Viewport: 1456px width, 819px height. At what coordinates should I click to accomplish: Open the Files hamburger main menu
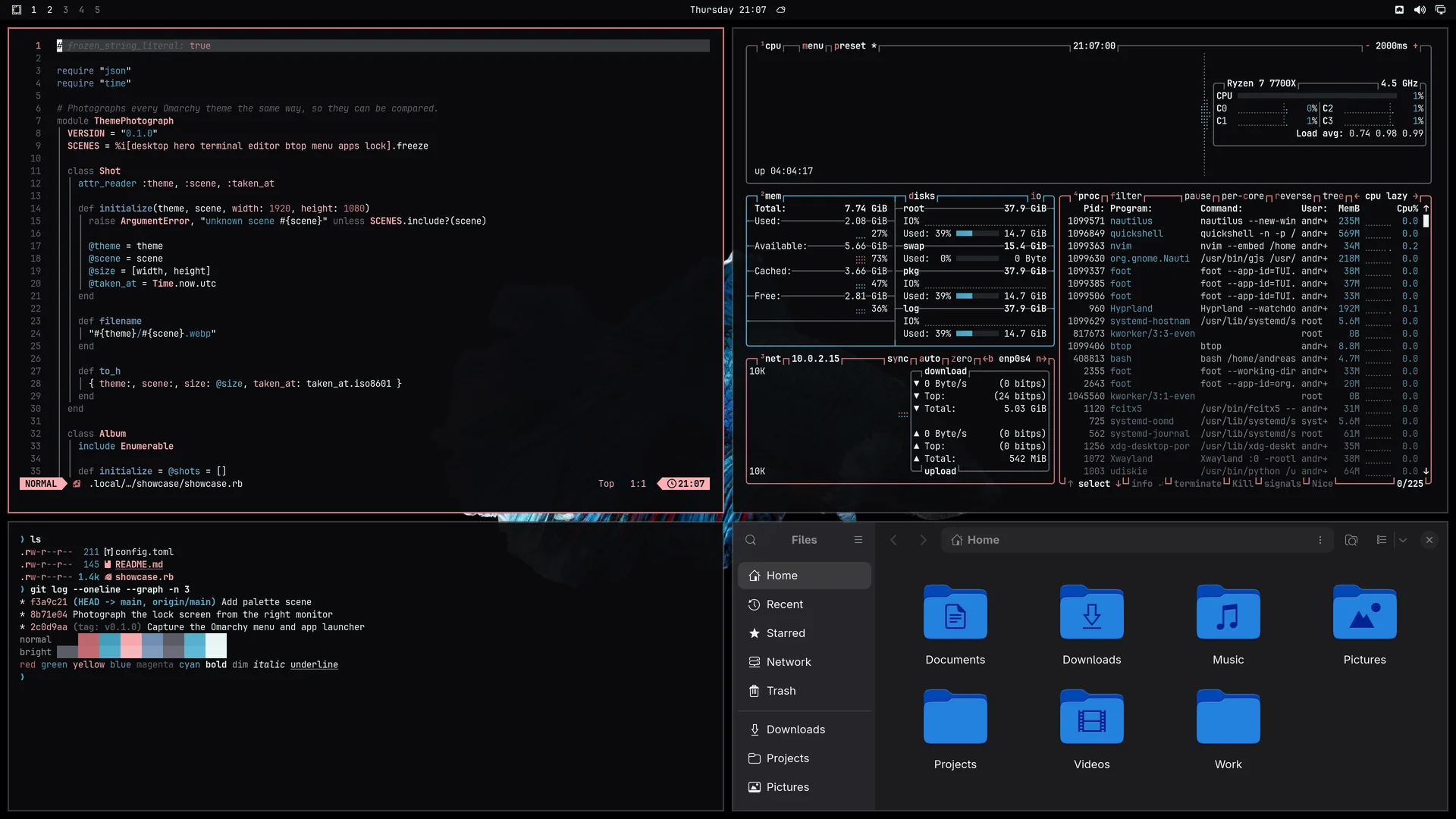pyautogui.click(x=858, y=540)
